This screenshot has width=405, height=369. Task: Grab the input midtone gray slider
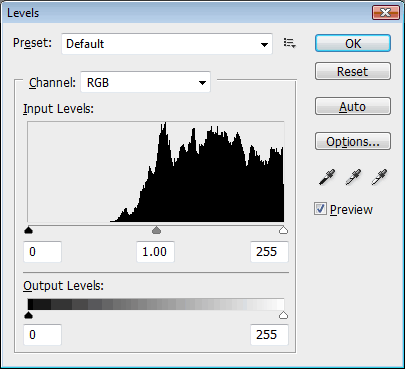click(x=156, y=230)
